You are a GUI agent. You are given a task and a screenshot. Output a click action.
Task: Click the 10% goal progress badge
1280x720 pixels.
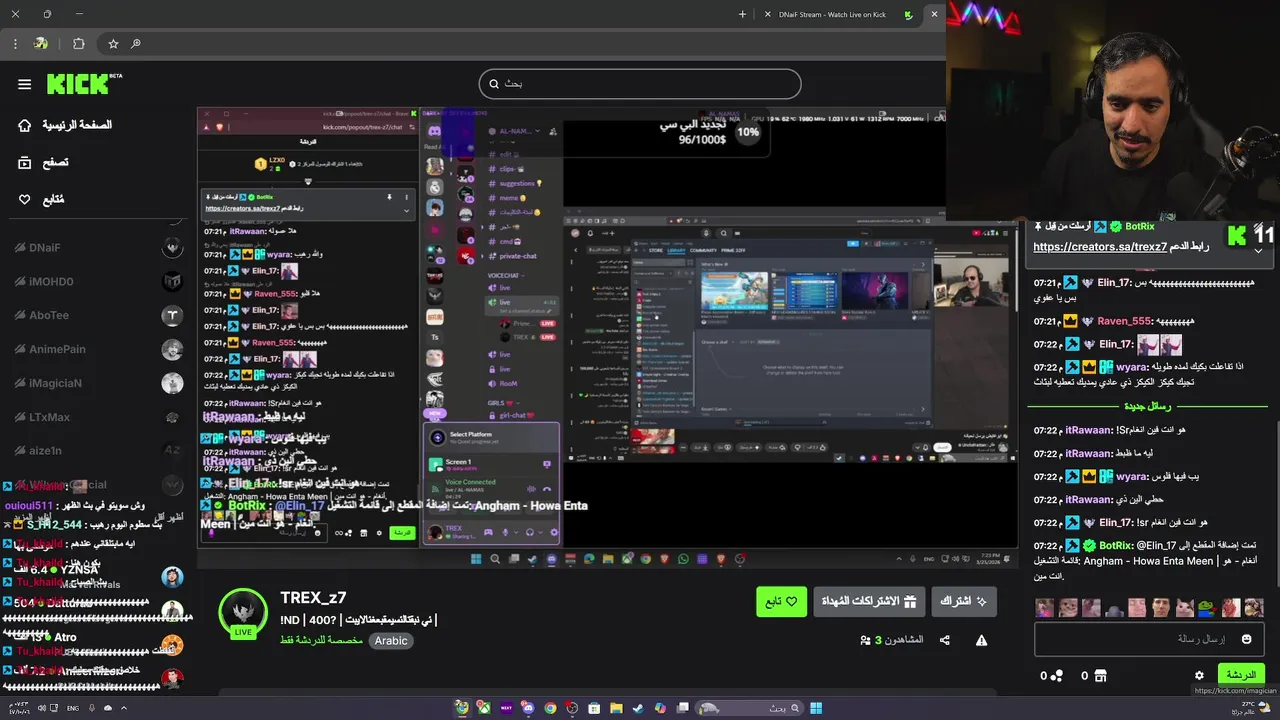point(748,132)
